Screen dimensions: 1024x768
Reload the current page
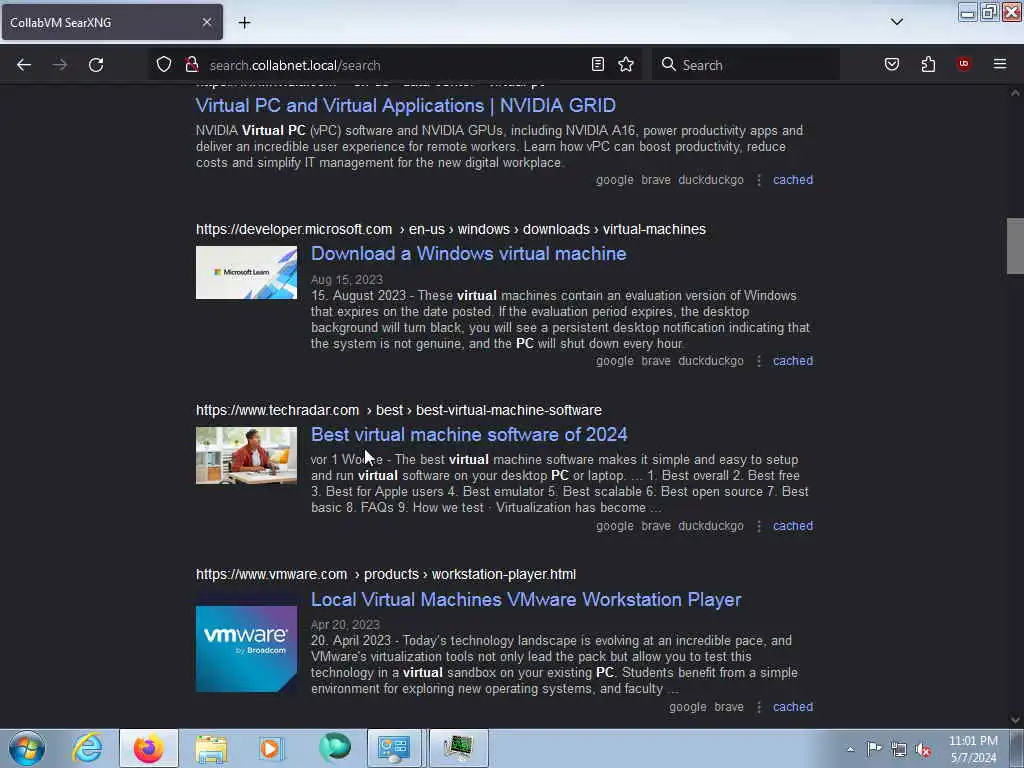96,65
